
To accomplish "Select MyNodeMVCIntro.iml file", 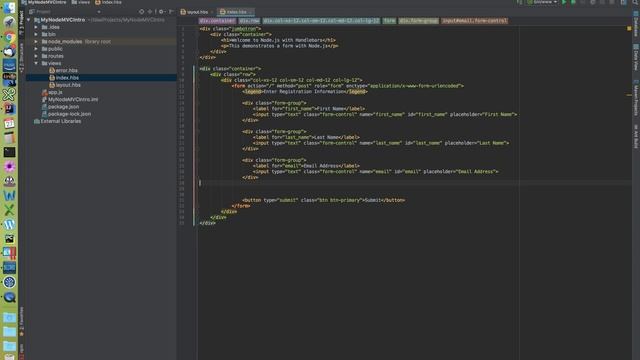I will (70, 100).
